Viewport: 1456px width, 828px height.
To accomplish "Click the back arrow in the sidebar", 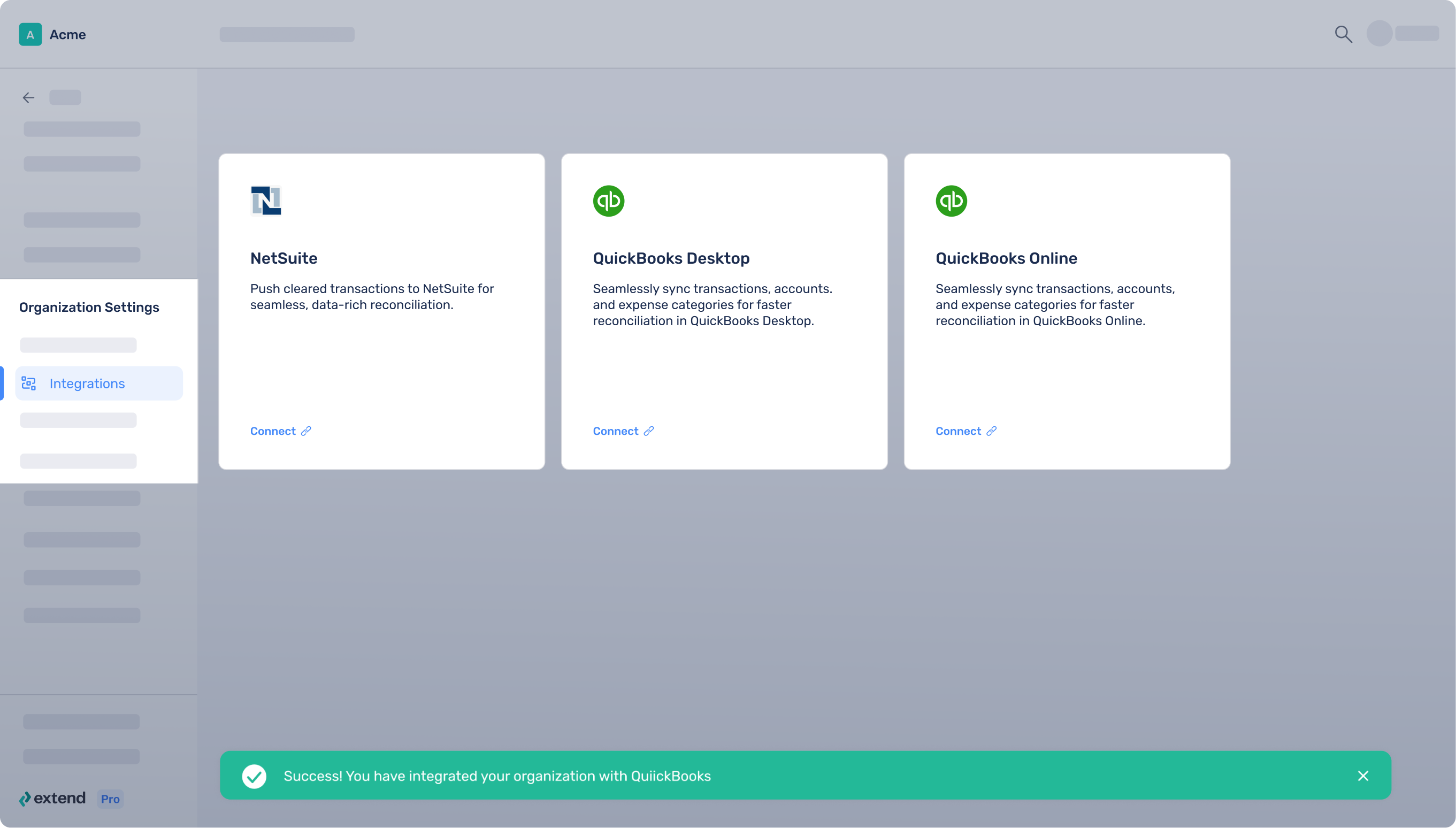I will point(28,97).
